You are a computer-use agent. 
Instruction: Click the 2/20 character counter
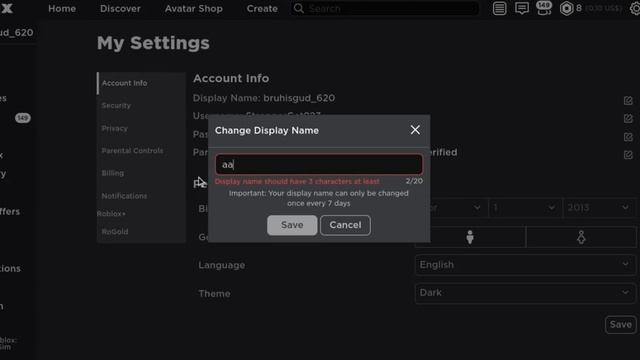[414, 181]
